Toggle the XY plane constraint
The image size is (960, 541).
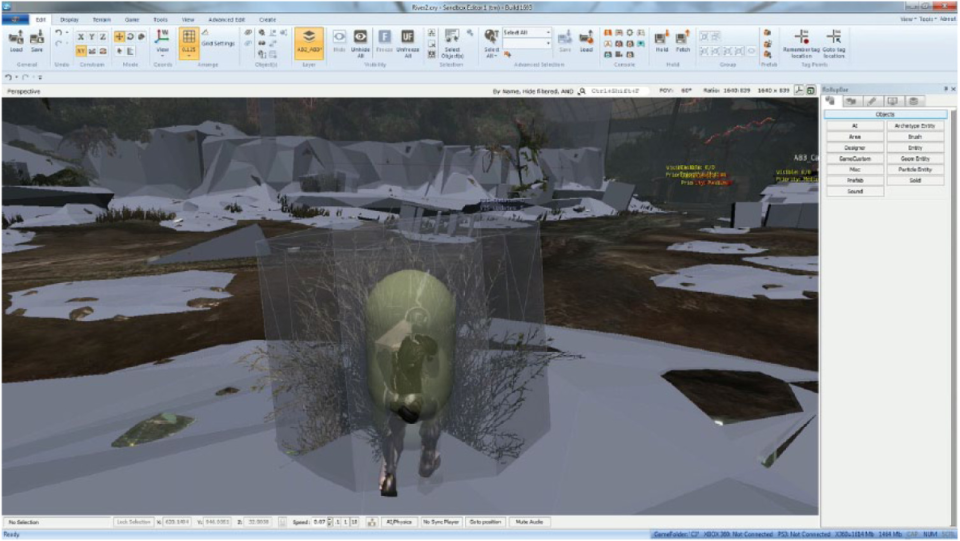tap(81, 51)
